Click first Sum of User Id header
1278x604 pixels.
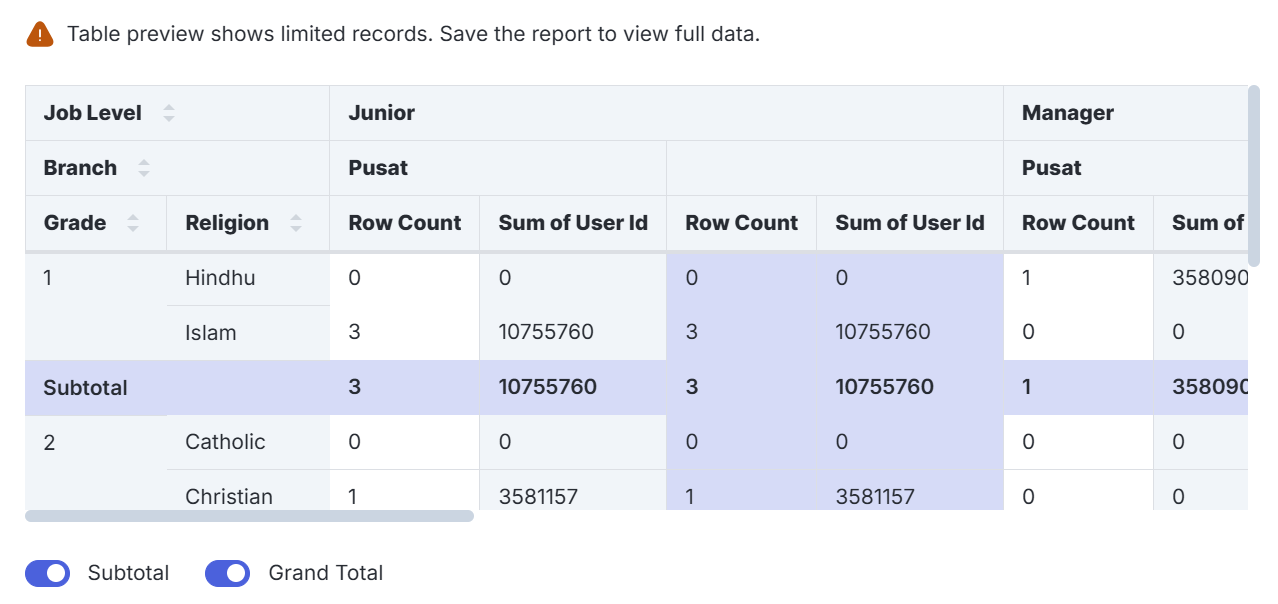[573, 223]
